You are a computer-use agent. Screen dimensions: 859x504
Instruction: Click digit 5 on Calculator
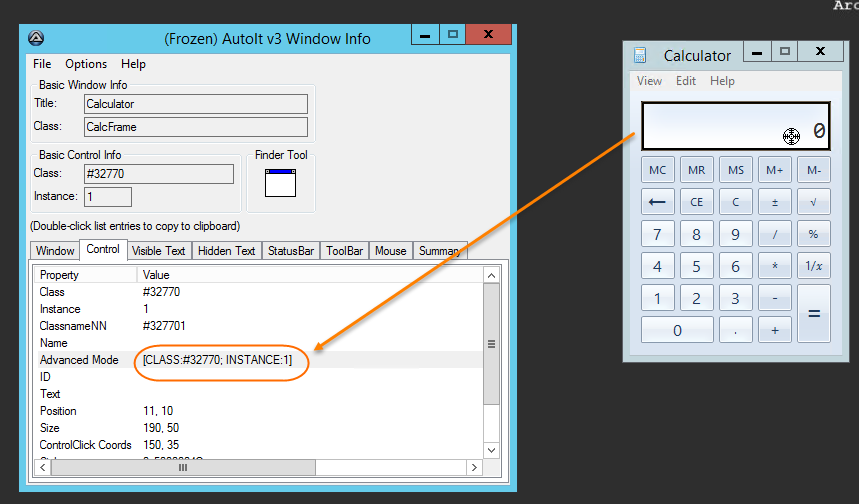coord(697,266)
